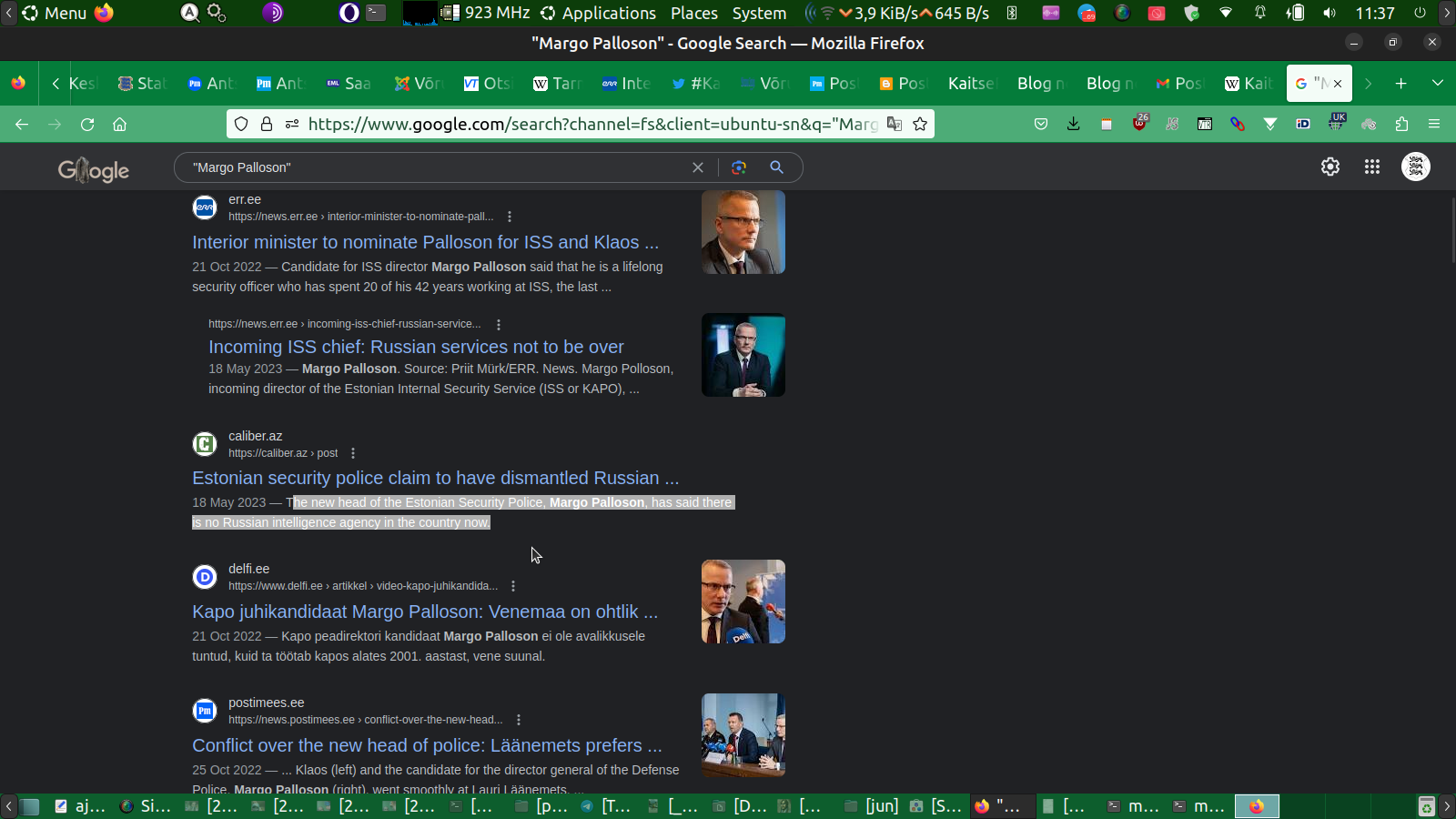This screenshot has height=819, width=1456.
Task: Switch to the "#Ka" Twitter tab
Action: point(696,83)
